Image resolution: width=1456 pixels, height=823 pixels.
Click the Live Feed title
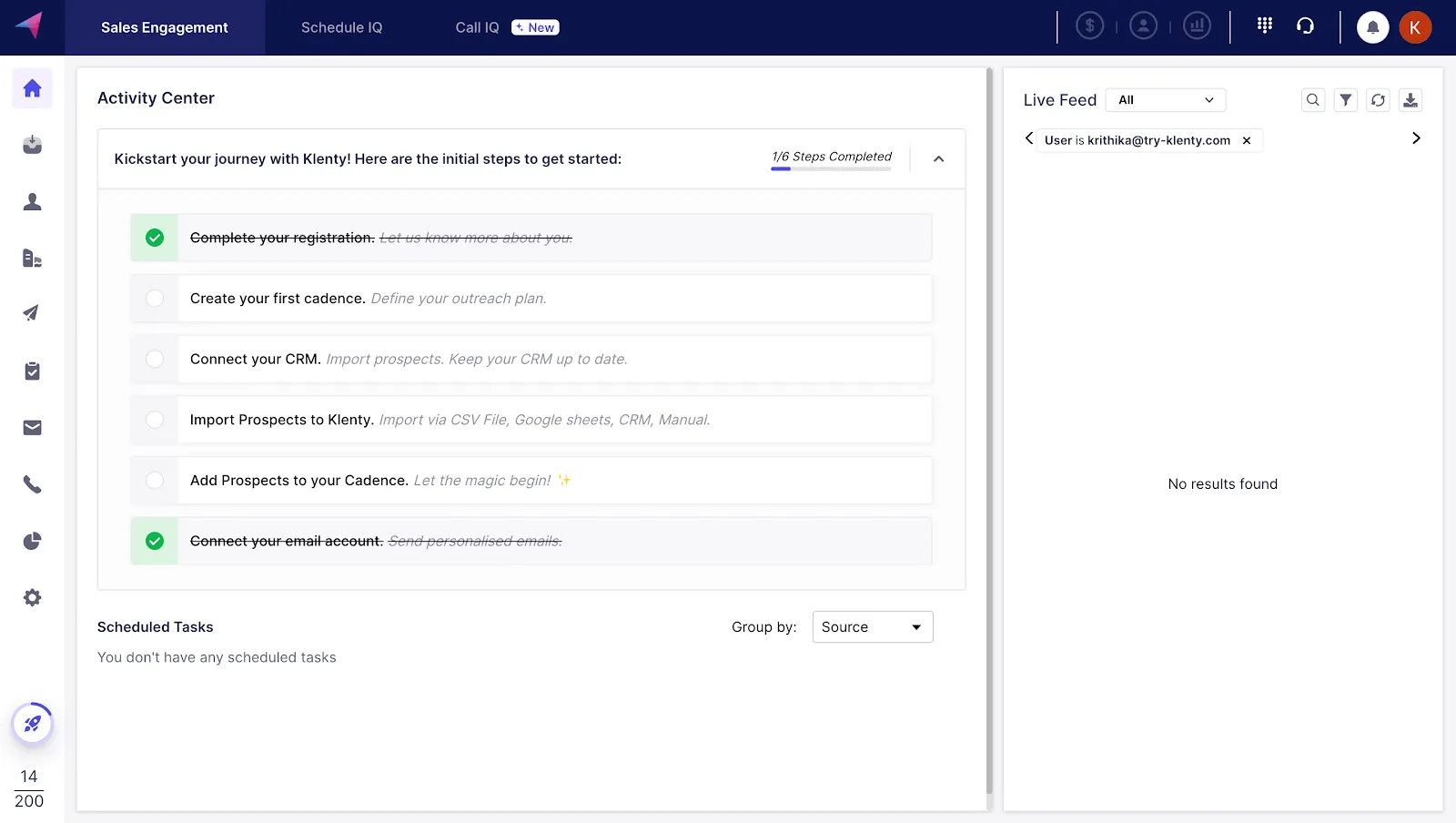(1060, 100)
